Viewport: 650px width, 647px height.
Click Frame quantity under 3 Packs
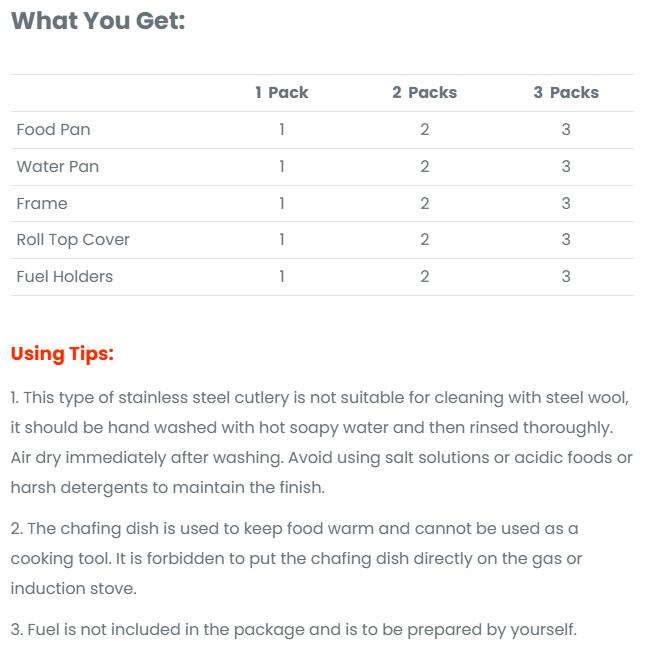pos(566,203)
